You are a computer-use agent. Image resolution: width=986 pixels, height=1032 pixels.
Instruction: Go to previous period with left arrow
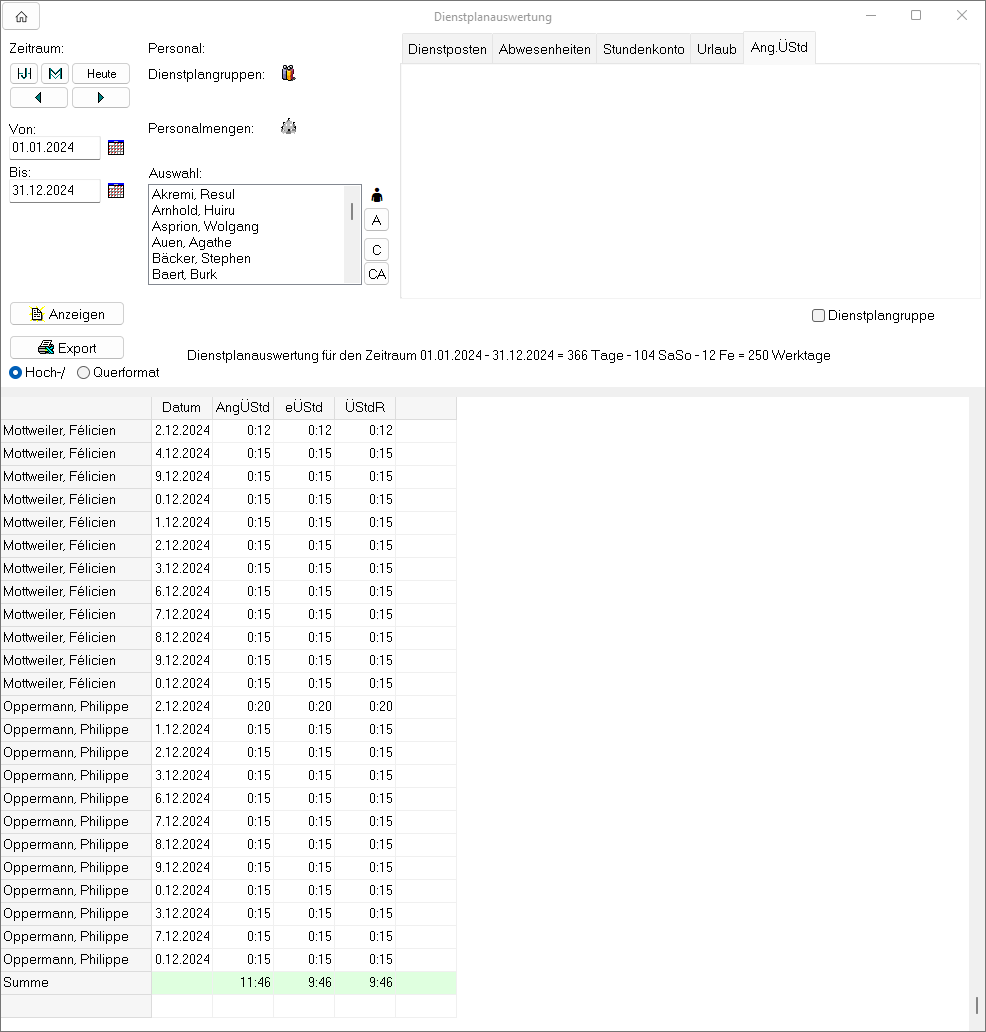pos(39,97)
